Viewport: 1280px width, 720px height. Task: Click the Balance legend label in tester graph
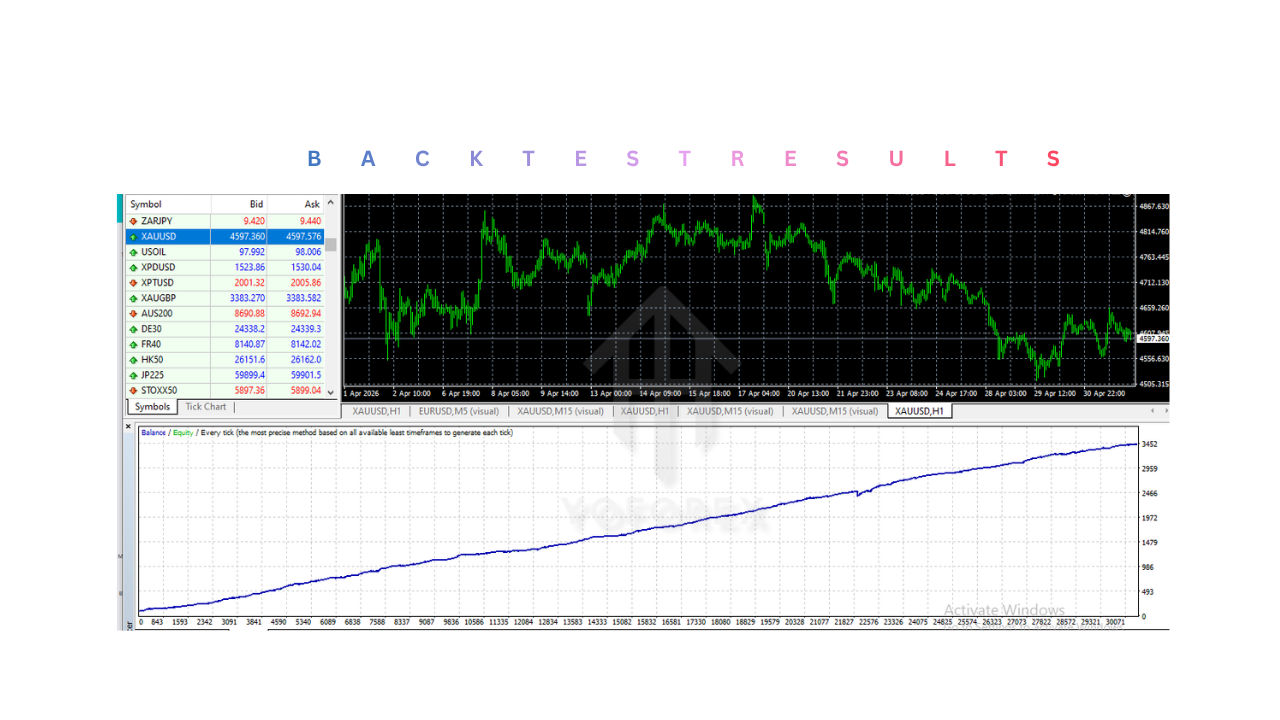tap(153, 433)
